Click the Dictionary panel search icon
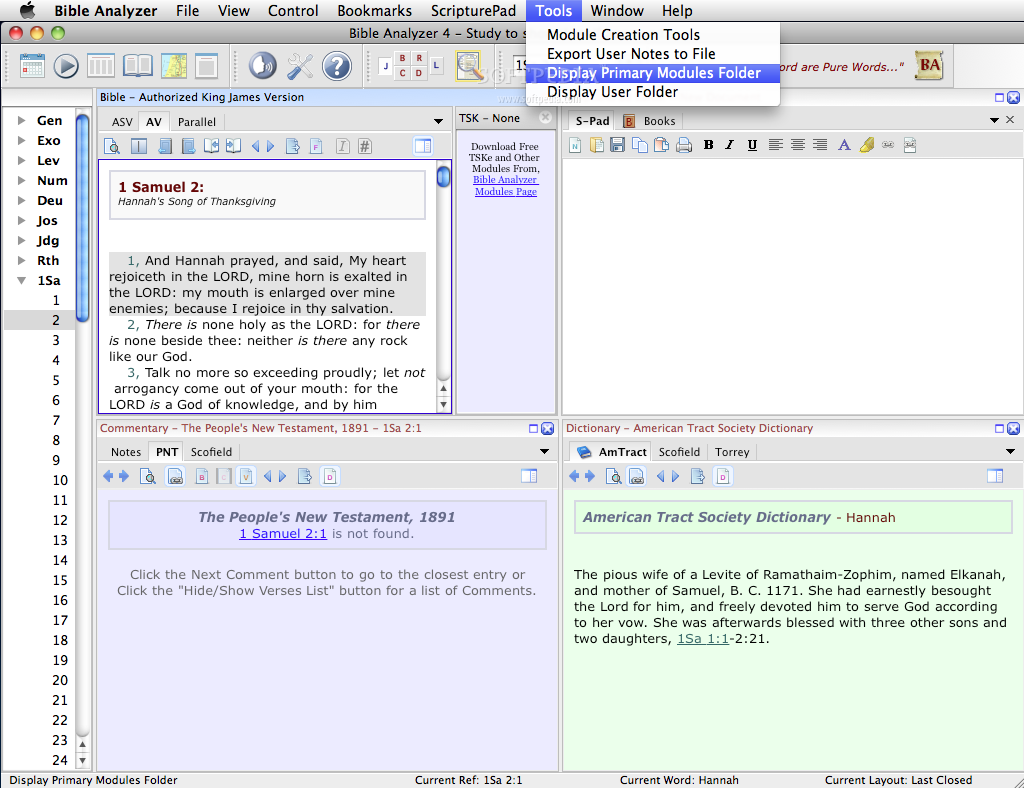Image resolution: width=1024 pixels, height=788 pixels. [613, 476]
